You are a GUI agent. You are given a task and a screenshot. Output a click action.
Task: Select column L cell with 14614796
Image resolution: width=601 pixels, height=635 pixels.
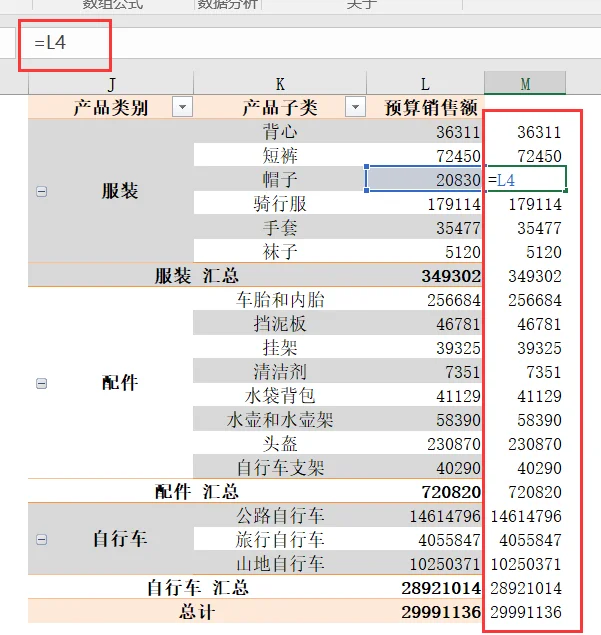tap(425, 516)
